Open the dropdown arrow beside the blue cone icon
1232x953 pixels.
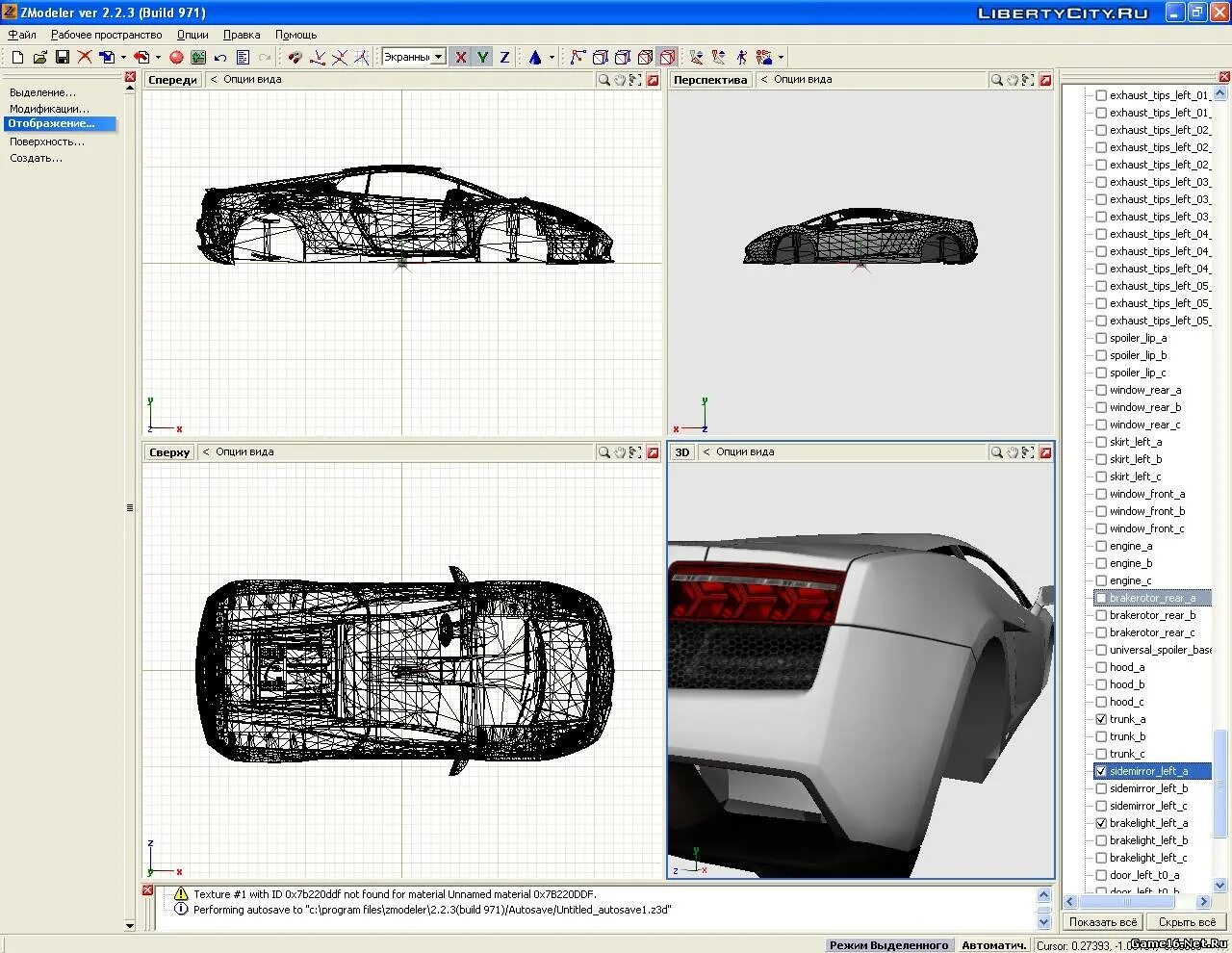(x=552, y=58)
